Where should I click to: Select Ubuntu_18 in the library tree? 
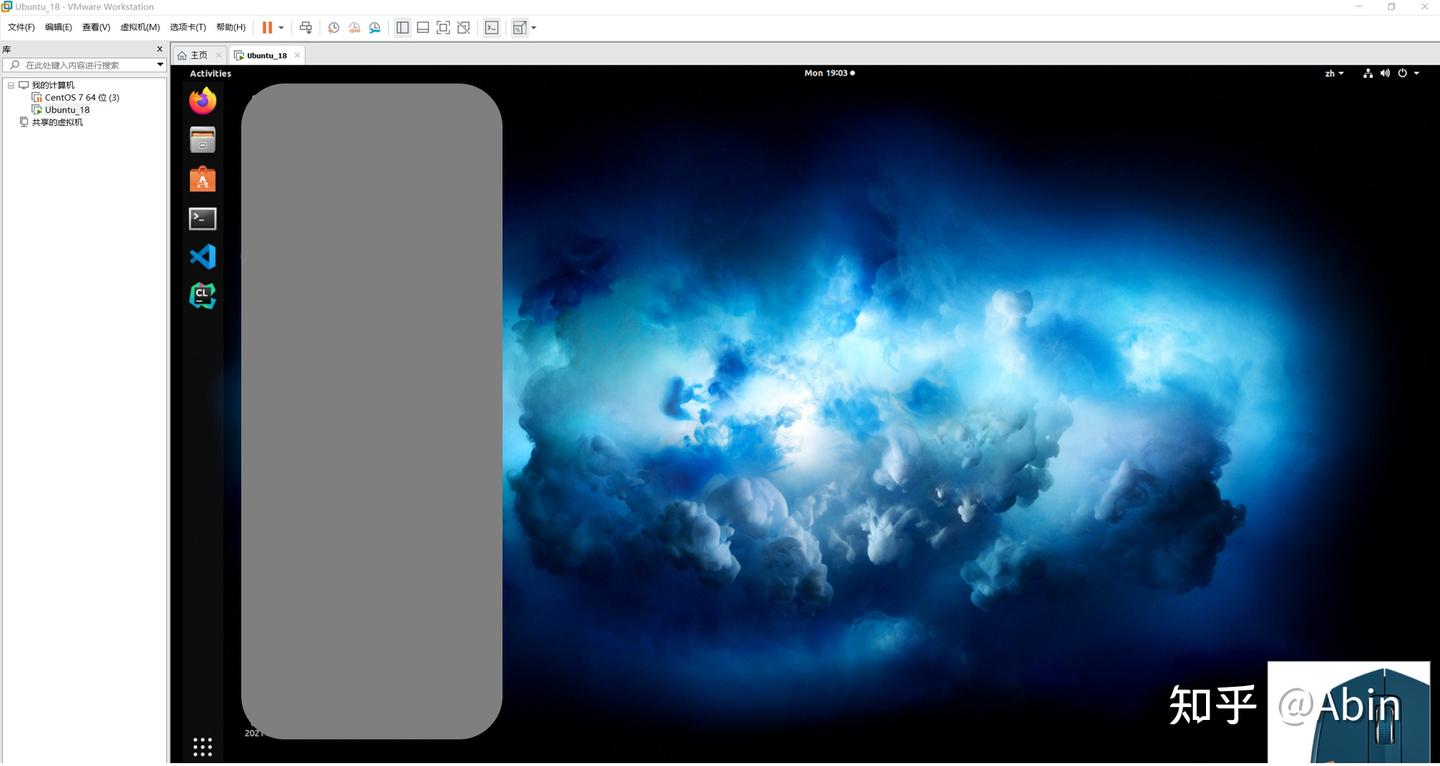coord(67,110)
